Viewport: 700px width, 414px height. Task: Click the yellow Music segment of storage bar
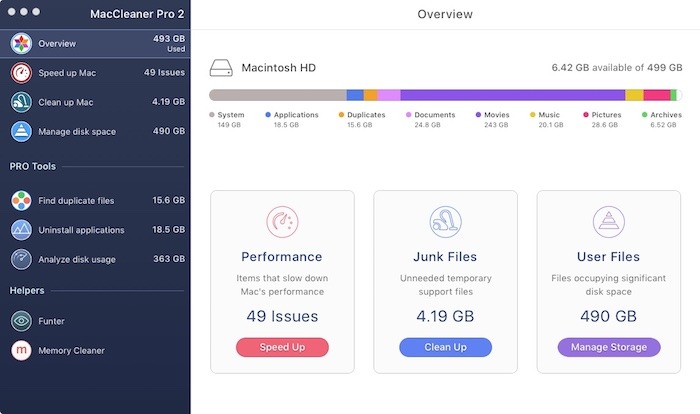(x=634, y=95)
